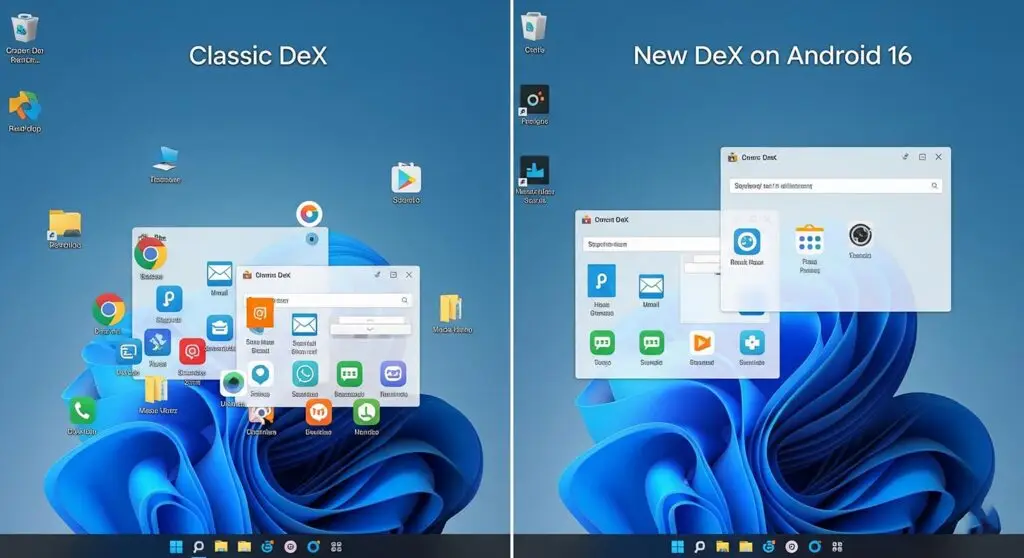The width and height of the screenshot is (1024, 558).
Task: Open the Recycle Bin on Classic DeX desktop
Action: (25, 29)
